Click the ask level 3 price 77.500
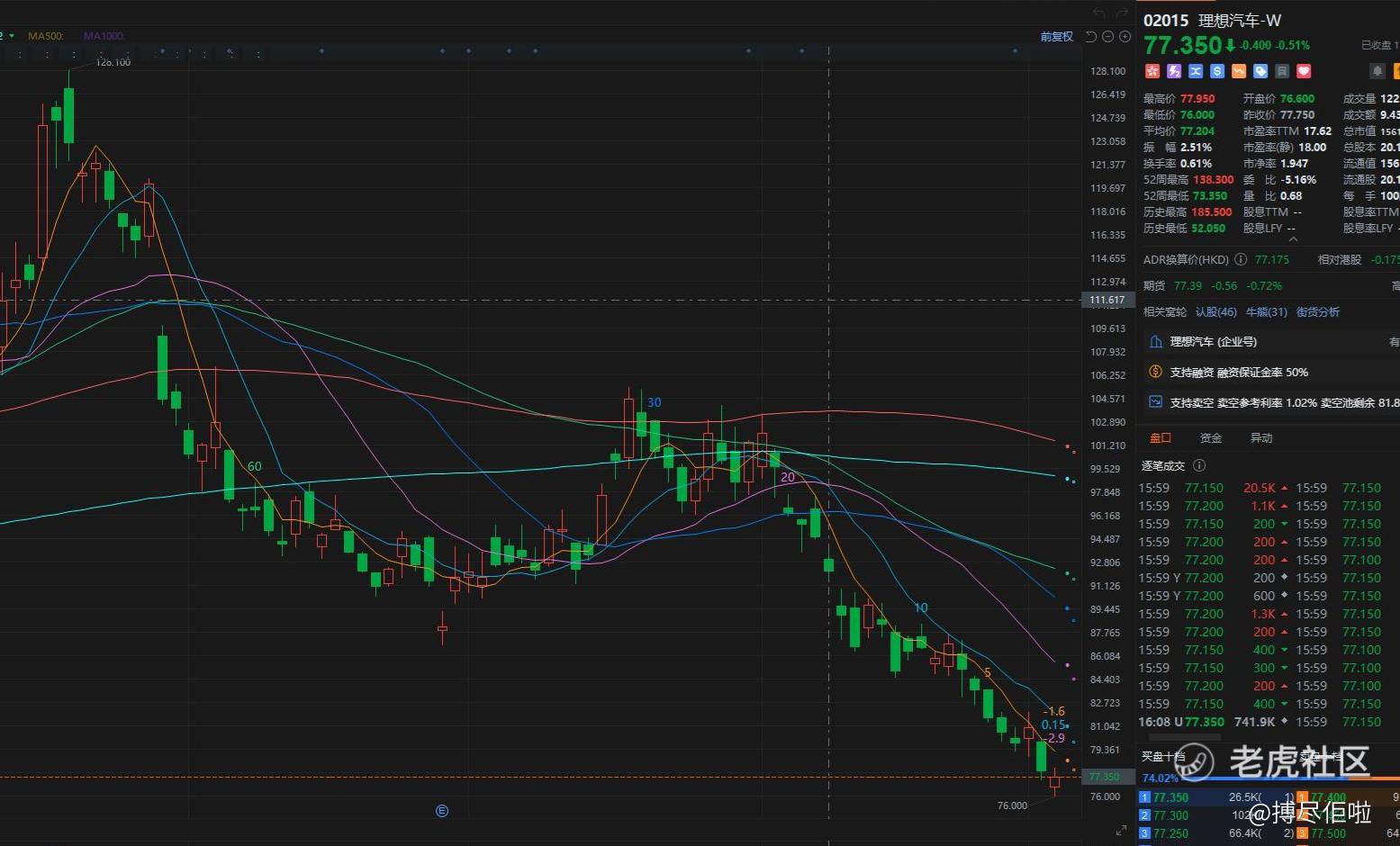Viewport: 1400px width, 846px height. [1329, 833]
